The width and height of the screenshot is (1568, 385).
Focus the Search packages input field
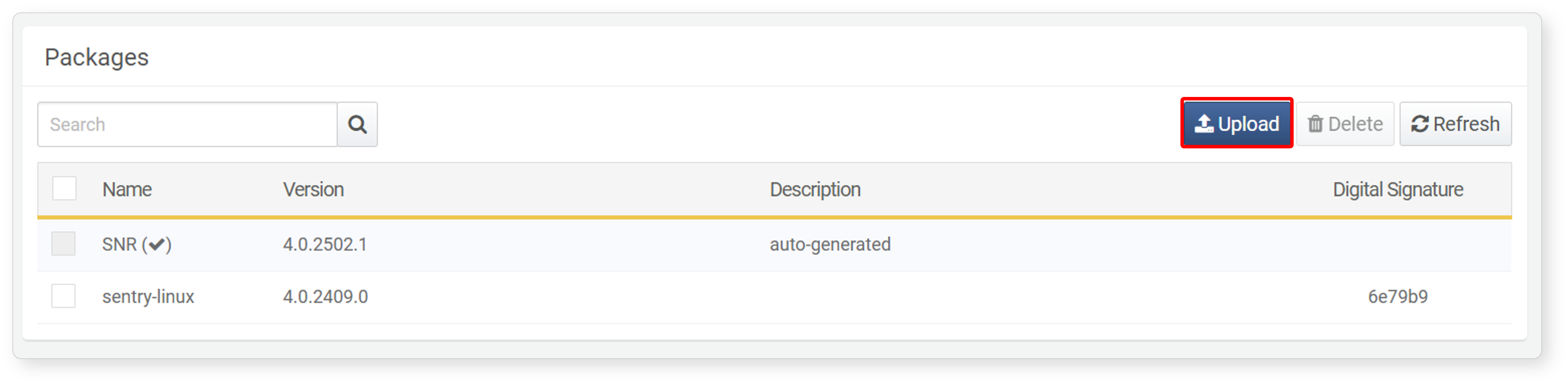(188, 124)
